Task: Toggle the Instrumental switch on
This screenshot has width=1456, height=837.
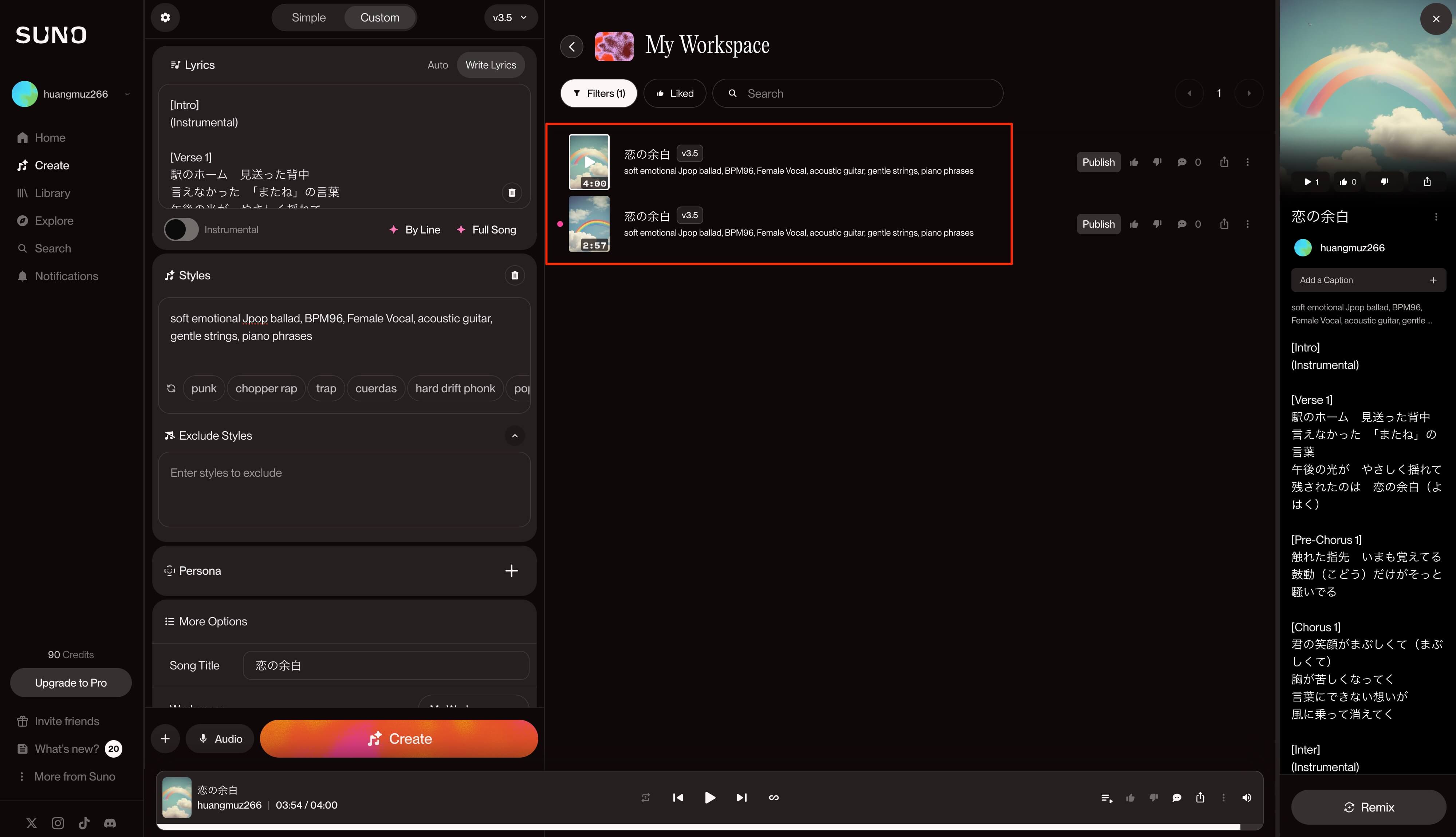Action: tap(181, 230)
